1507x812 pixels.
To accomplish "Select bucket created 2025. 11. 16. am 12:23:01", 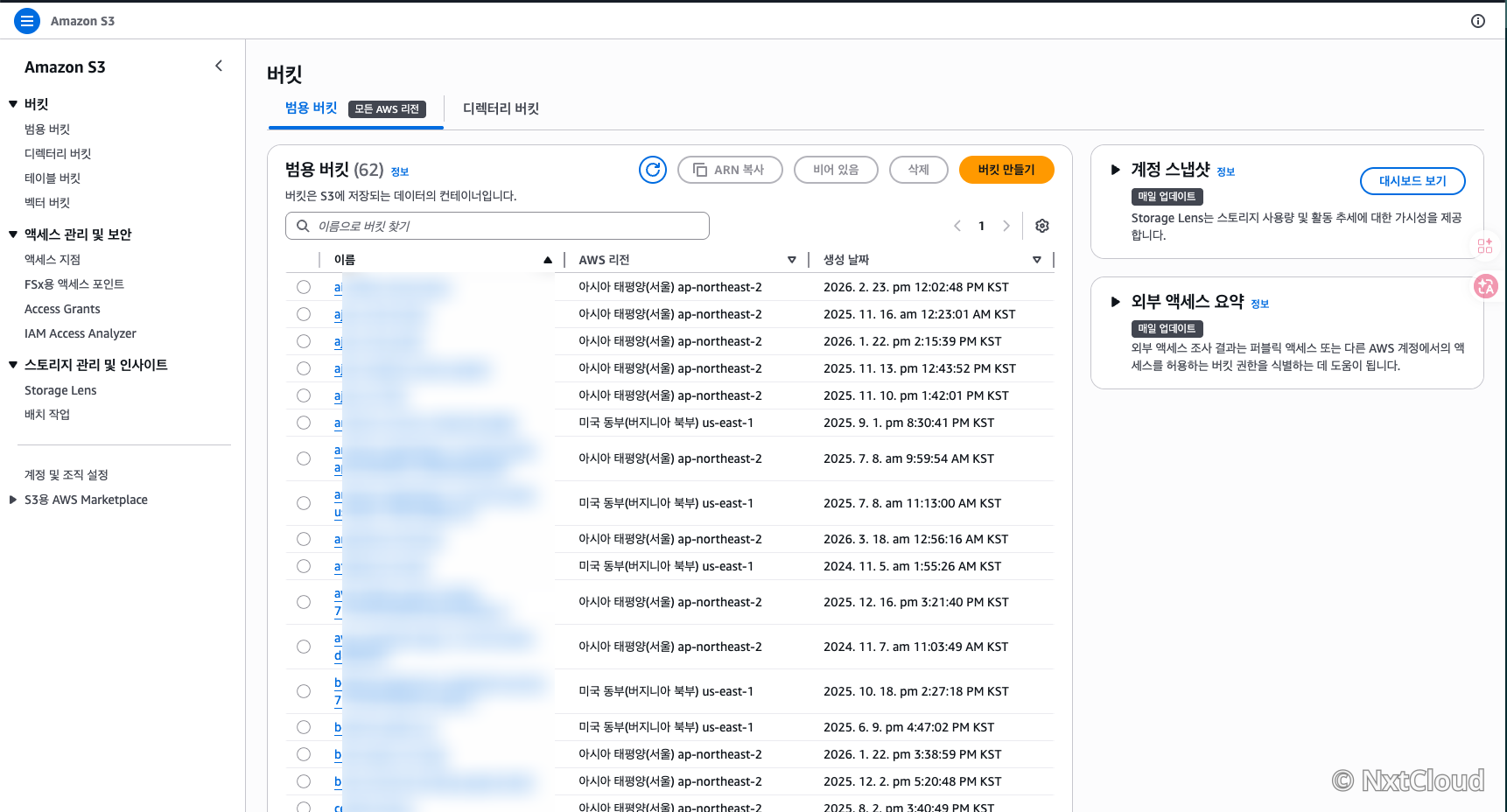I will pos(304,314).
